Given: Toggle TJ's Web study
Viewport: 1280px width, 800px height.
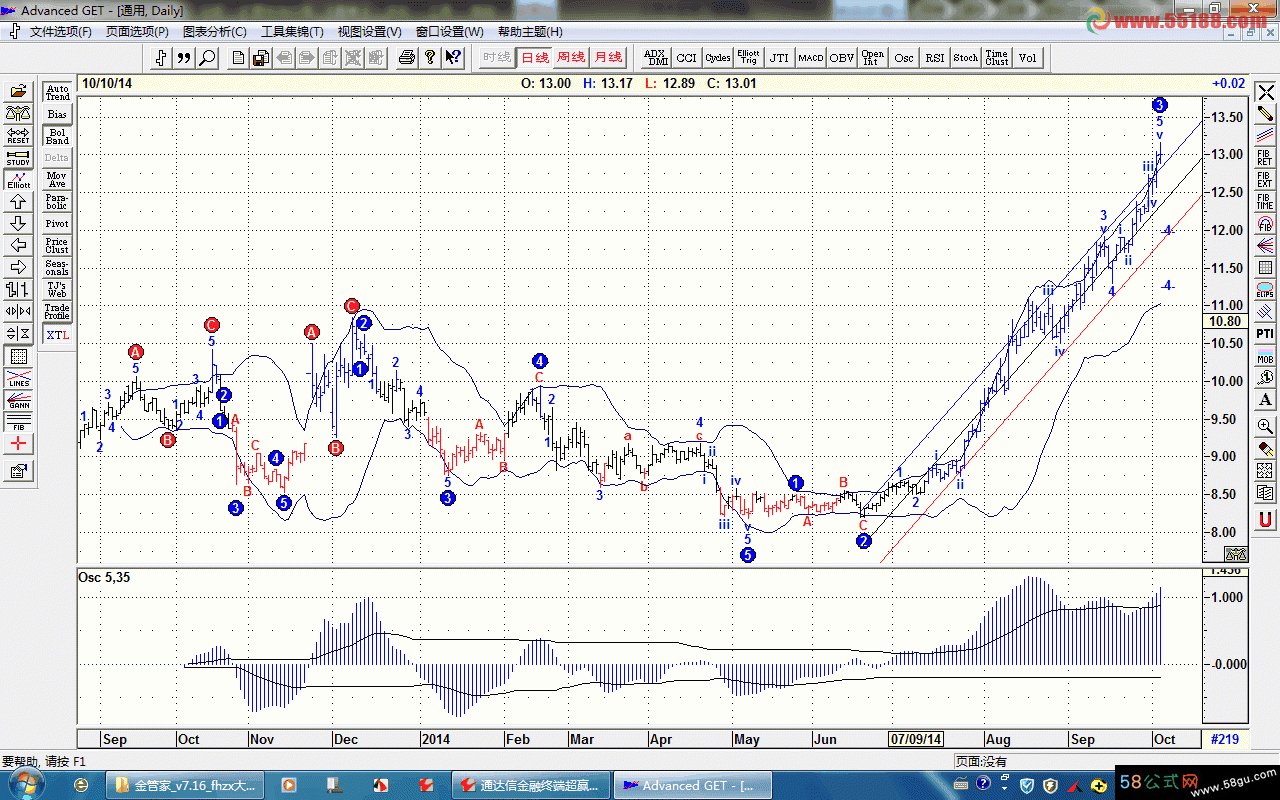Looking at the screenshot, I should 57,290.
